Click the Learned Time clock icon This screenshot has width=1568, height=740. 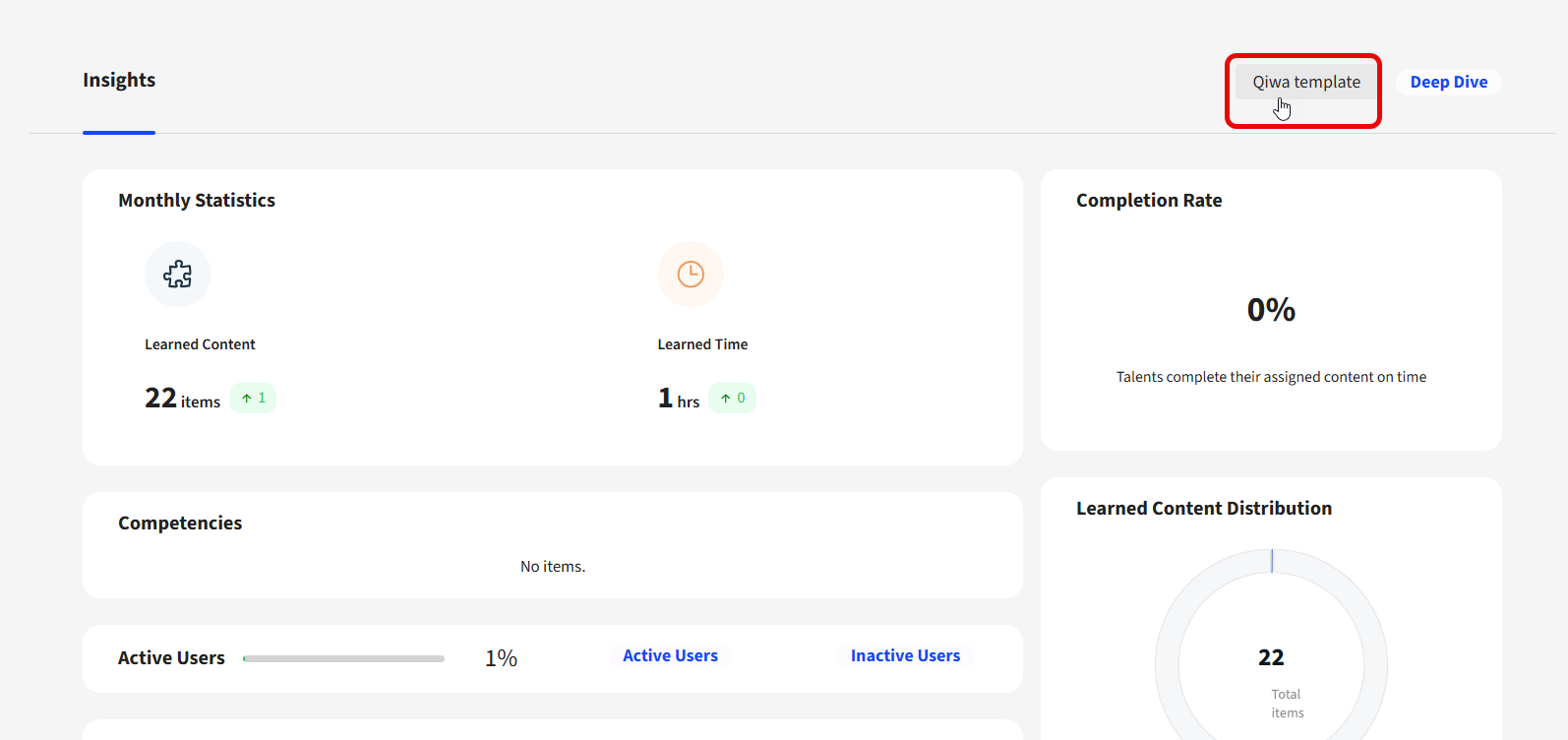[x=691, y=275]
